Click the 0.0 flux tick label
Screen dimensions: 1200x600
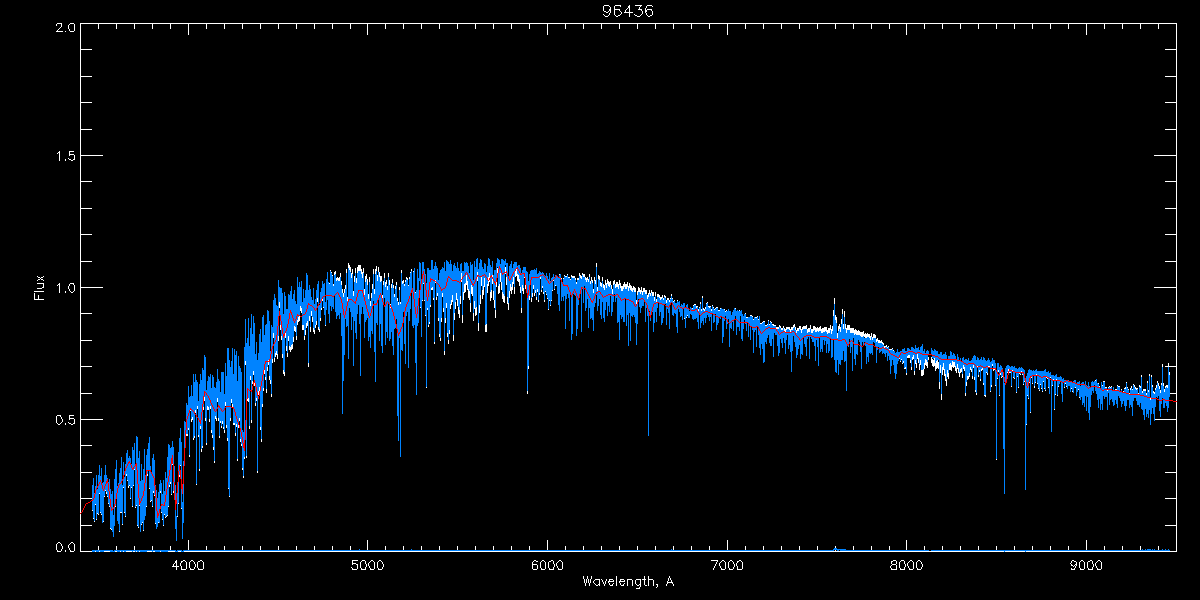(x=64, y=548)
